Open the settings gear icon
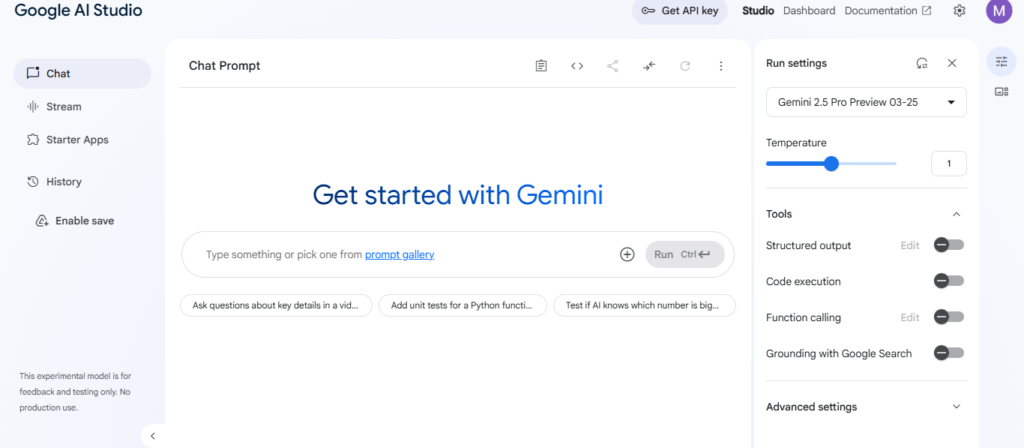 959,11
